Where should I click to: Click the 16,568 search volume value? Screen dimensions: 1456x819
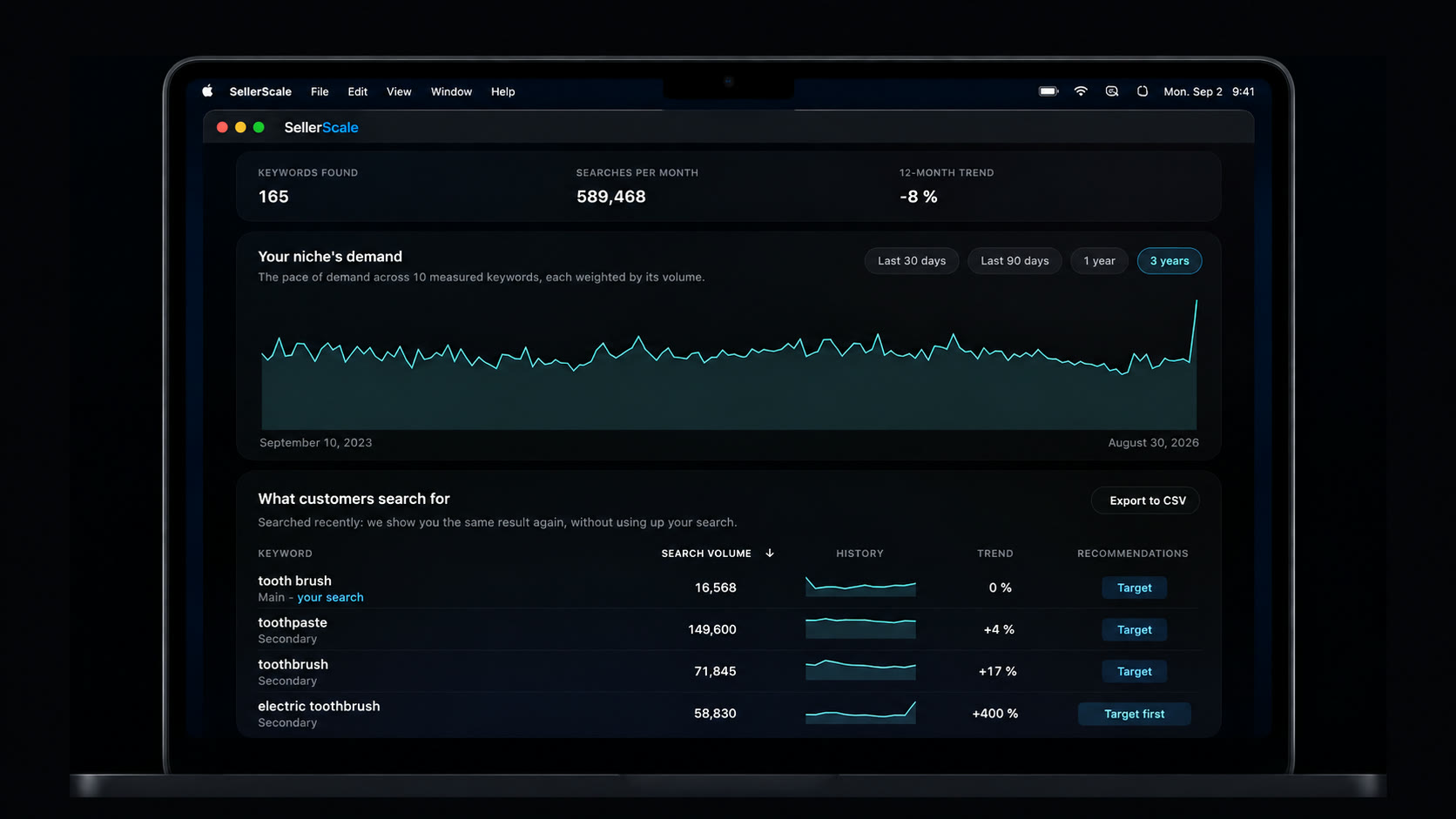pos(716,587)
